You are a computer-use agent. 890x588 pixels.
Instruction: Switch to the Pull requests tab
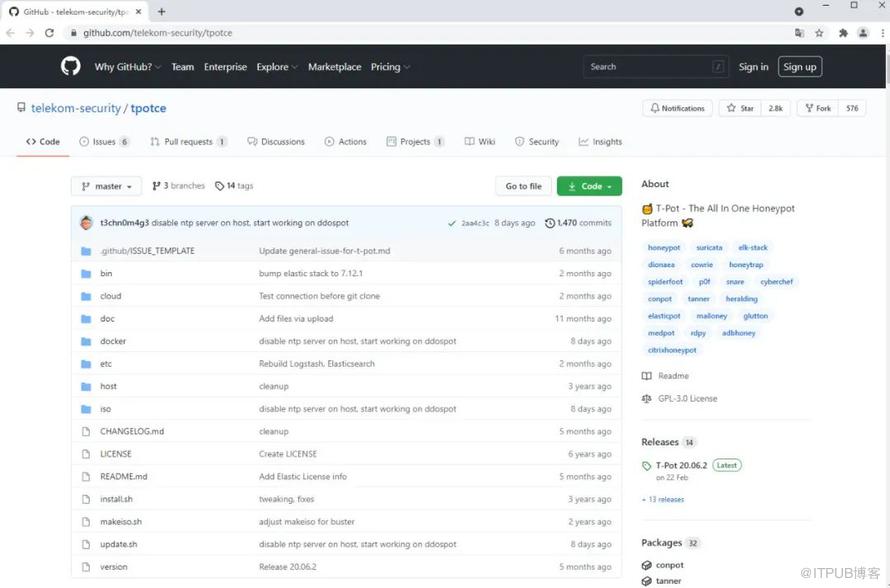(188, 141)
